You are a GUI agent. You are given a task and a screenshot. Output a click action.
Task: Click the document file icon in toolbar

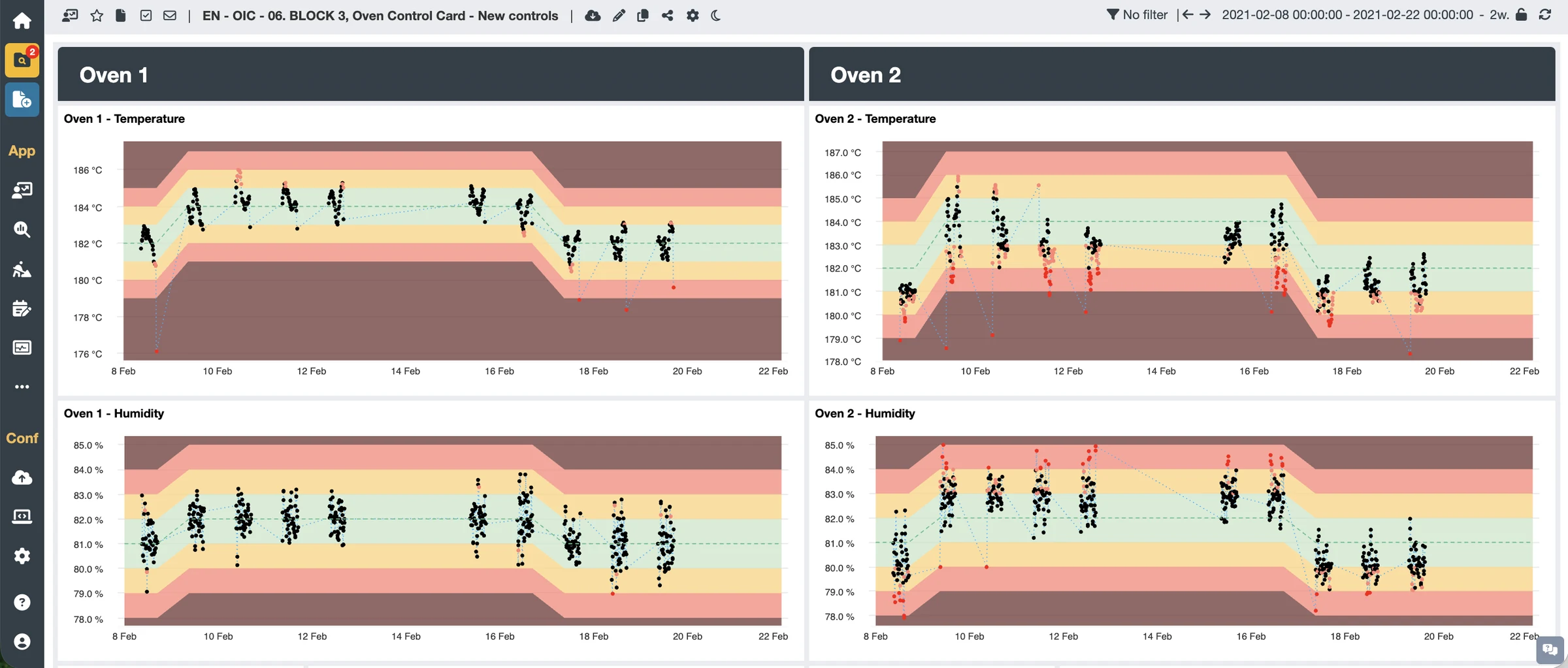point(121,15)
